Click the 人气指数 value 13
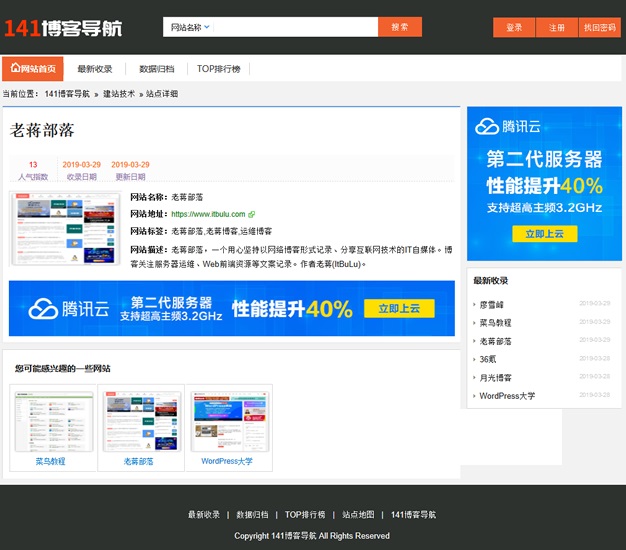The image size is (626, 550). click(x=33, y=164)
